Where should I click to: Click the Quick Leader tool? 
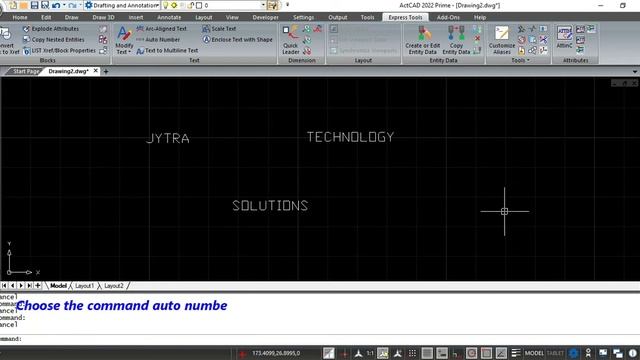coord(291,40)
